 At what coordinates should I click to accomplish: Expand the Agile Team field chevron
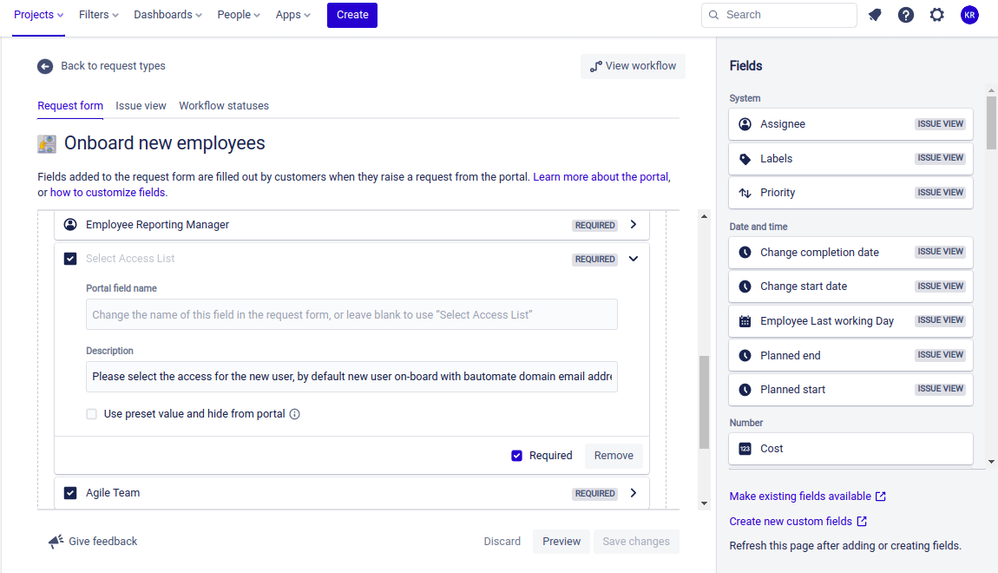click(x=633, y=493)
